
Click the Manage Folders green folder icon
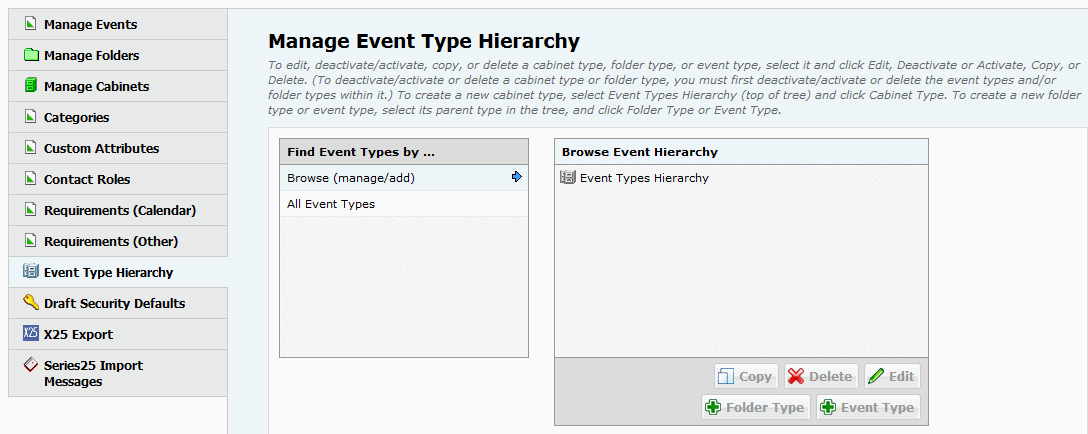click(31, 55)
